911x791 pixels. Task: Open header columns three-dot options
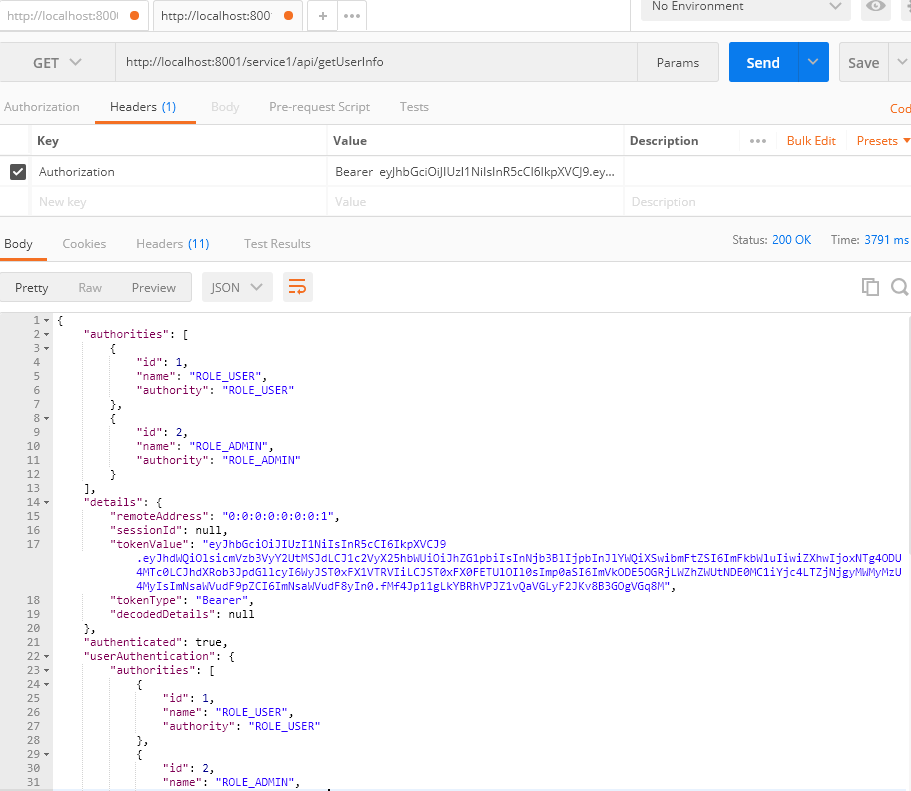[758, 141]
